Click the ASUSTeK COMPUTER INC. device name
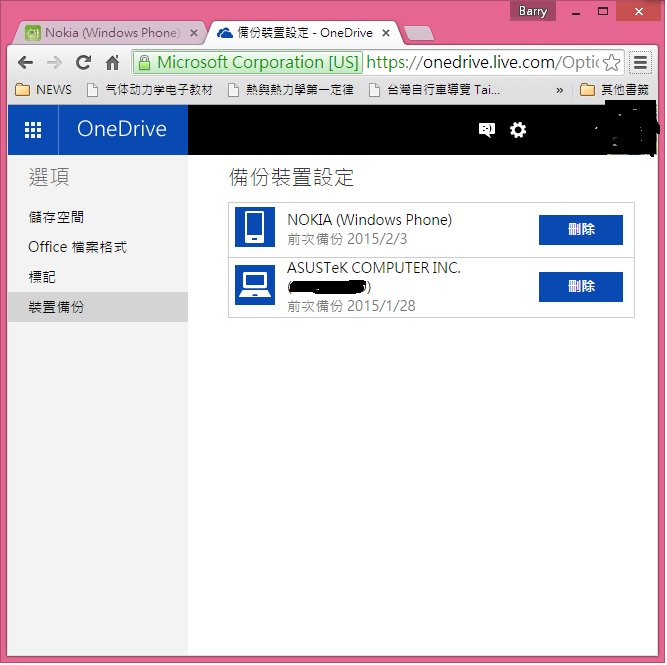 pos(374,268)
